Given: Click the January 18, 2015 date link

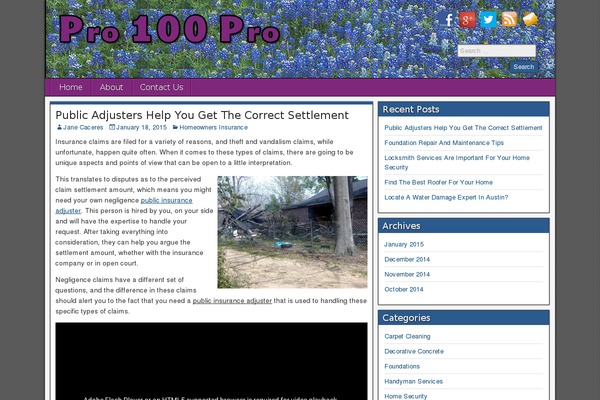Looking at the screenshot, I should tap(141, 127).
